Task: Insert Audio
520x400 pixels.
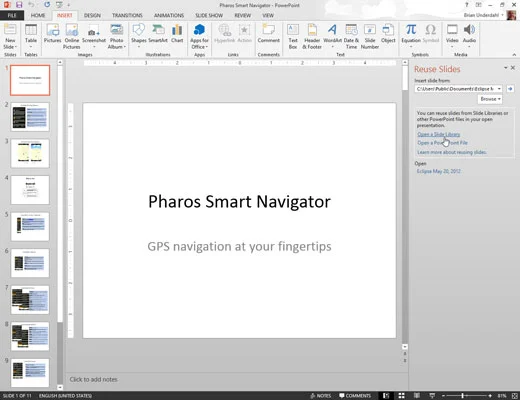Action: pos(469,35)
